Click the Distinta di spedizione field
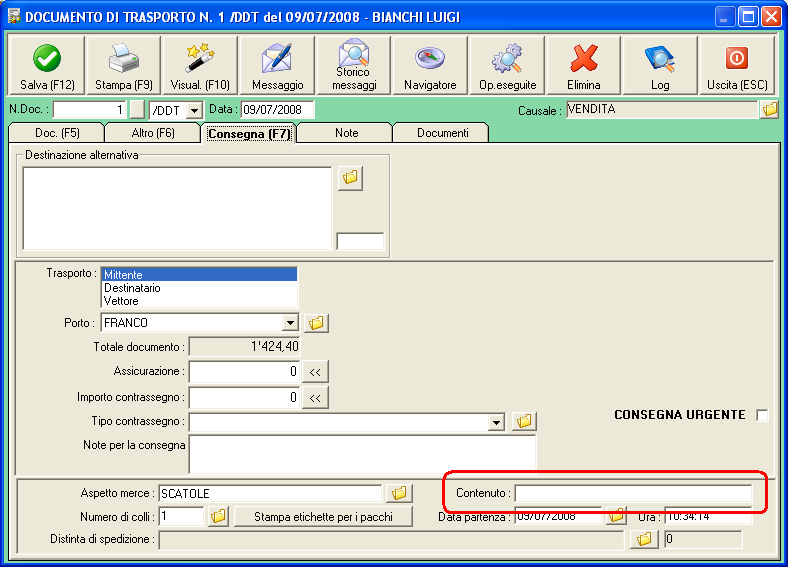 [391, 540]
